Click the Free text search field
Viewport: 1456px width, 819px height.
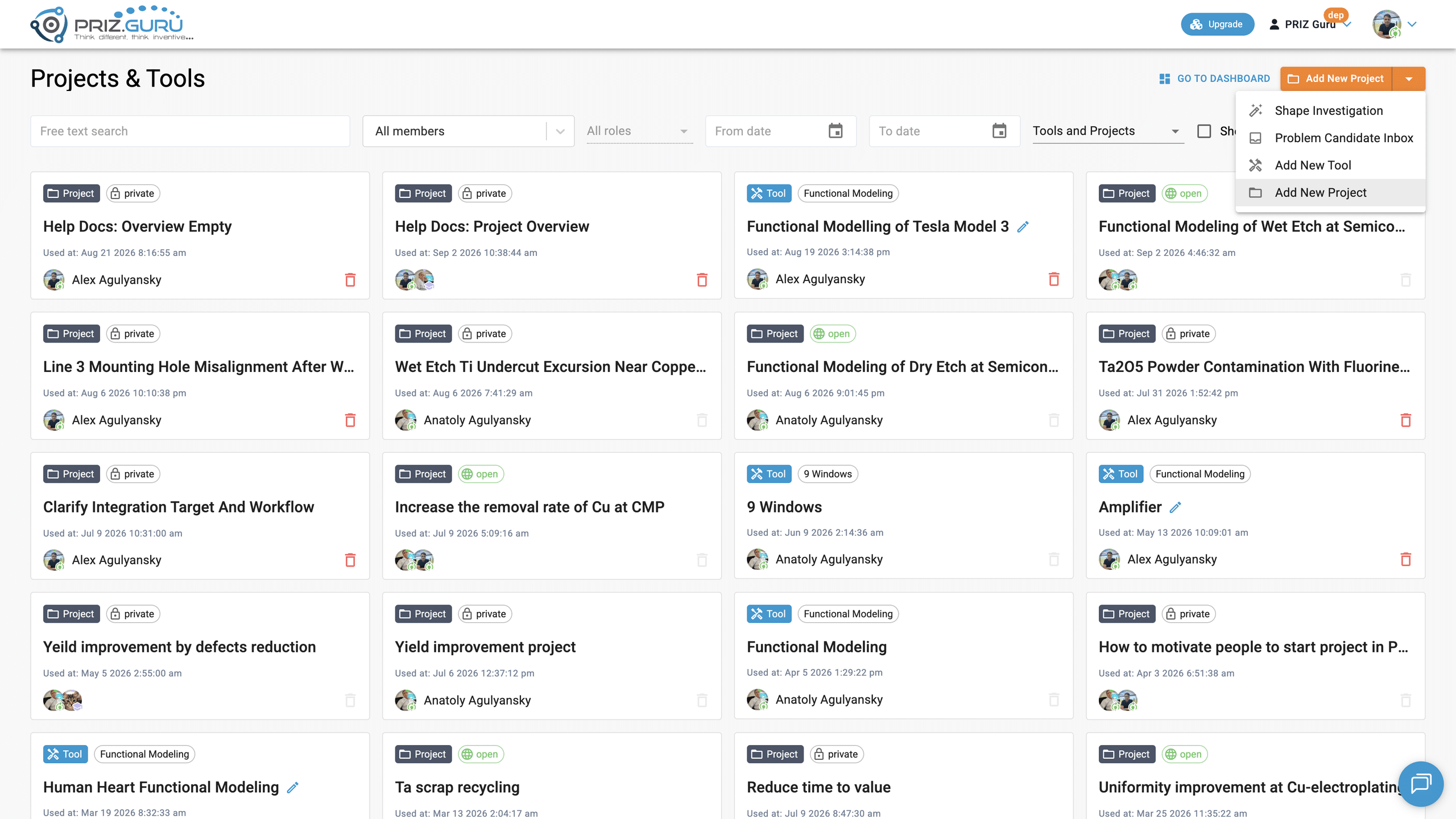pyautogui.click(x=190, y=131)
